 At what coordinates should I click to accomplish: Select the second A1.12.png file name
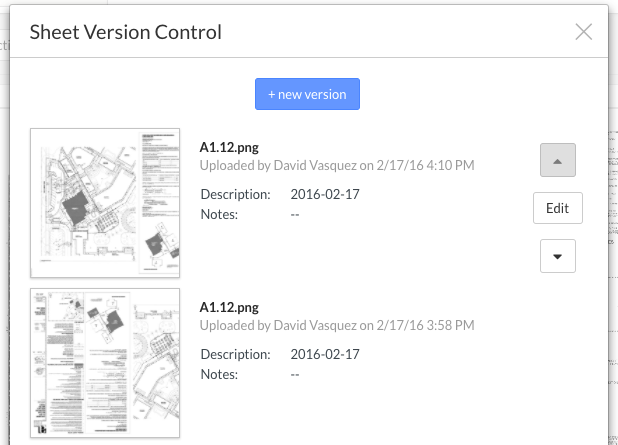pyautogui.click(x=229, y=307)
